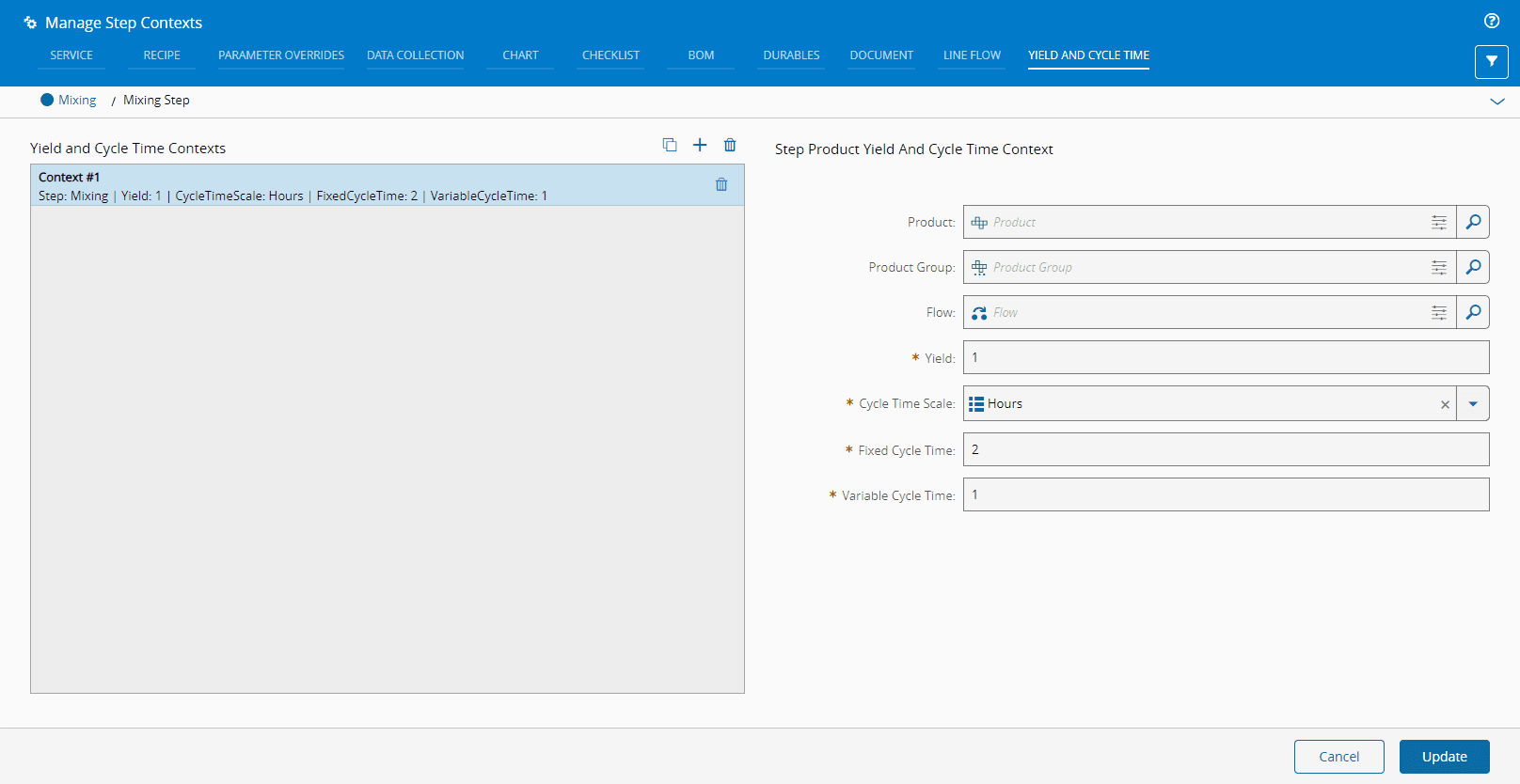This screenshot has width=1520, height=784.
Task: Open the filter funnel button
Action: click(1491, 62)
